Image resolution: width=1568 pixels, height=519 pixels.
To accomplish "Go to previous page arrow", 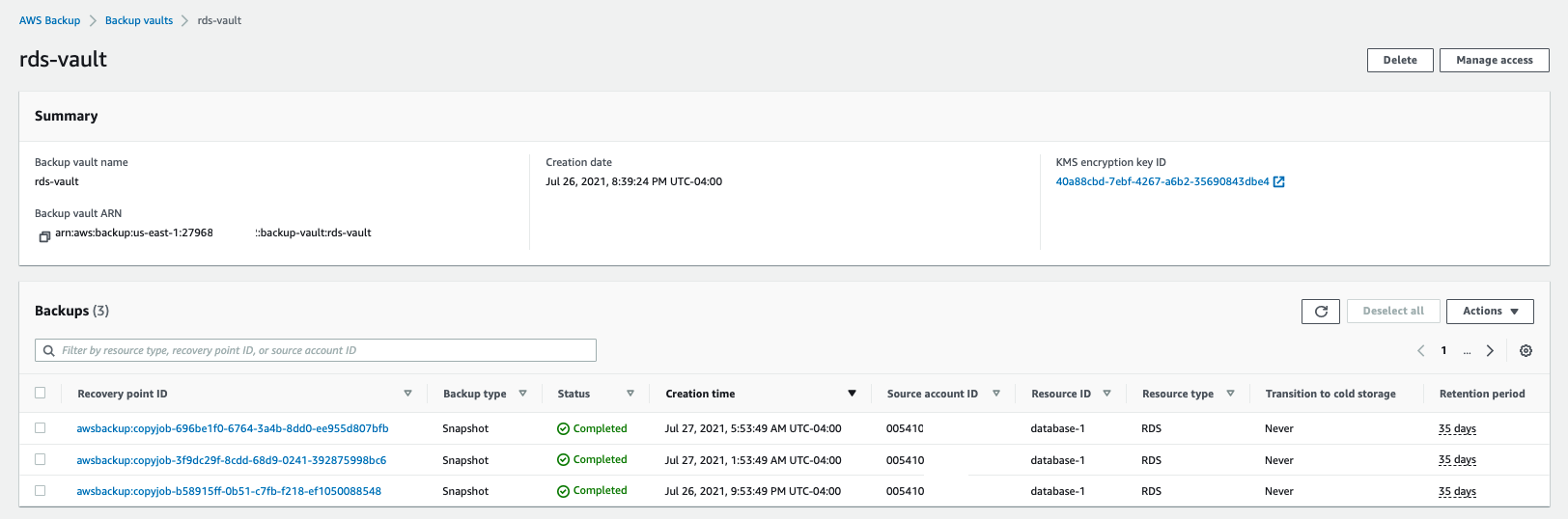I will [1420, 351].
